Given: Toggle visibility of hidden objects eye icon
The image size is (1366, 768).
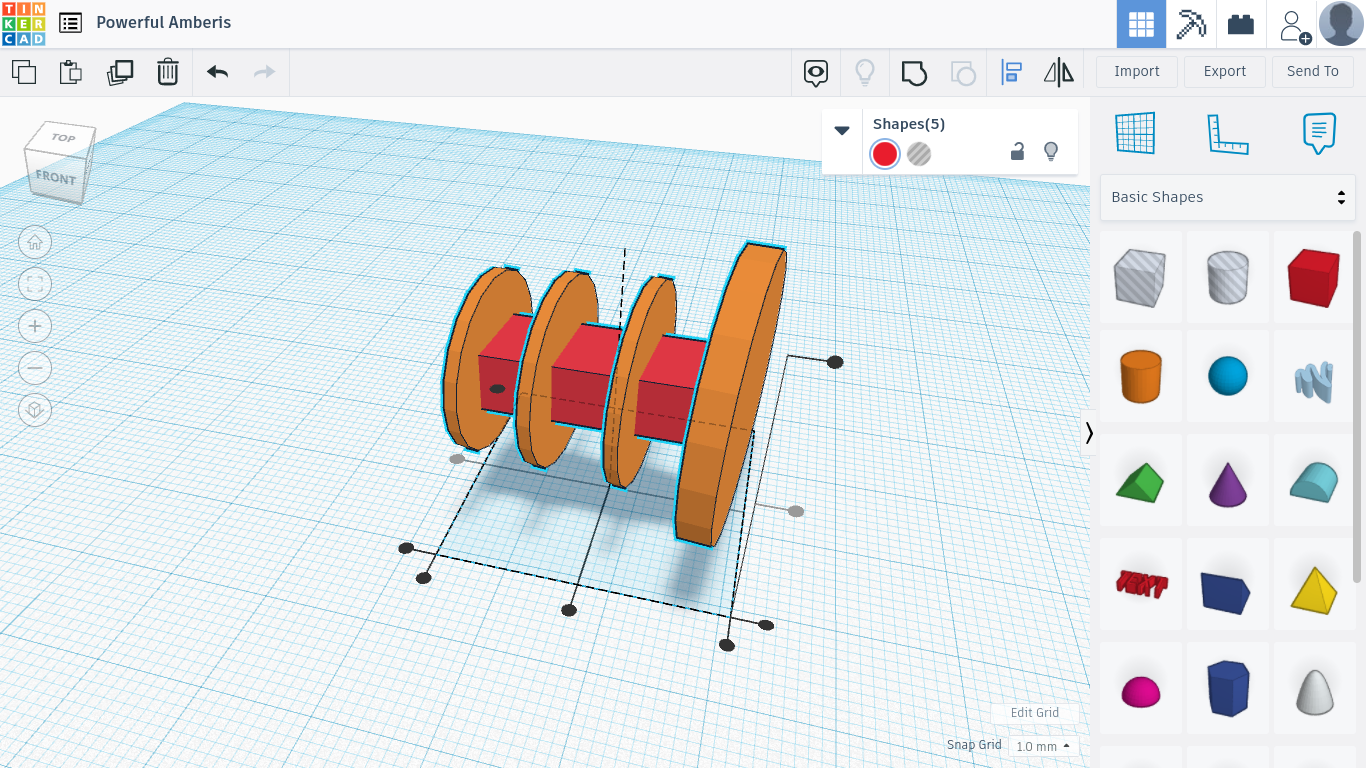Looking at the screenshot, I should (x=816, y=72).
